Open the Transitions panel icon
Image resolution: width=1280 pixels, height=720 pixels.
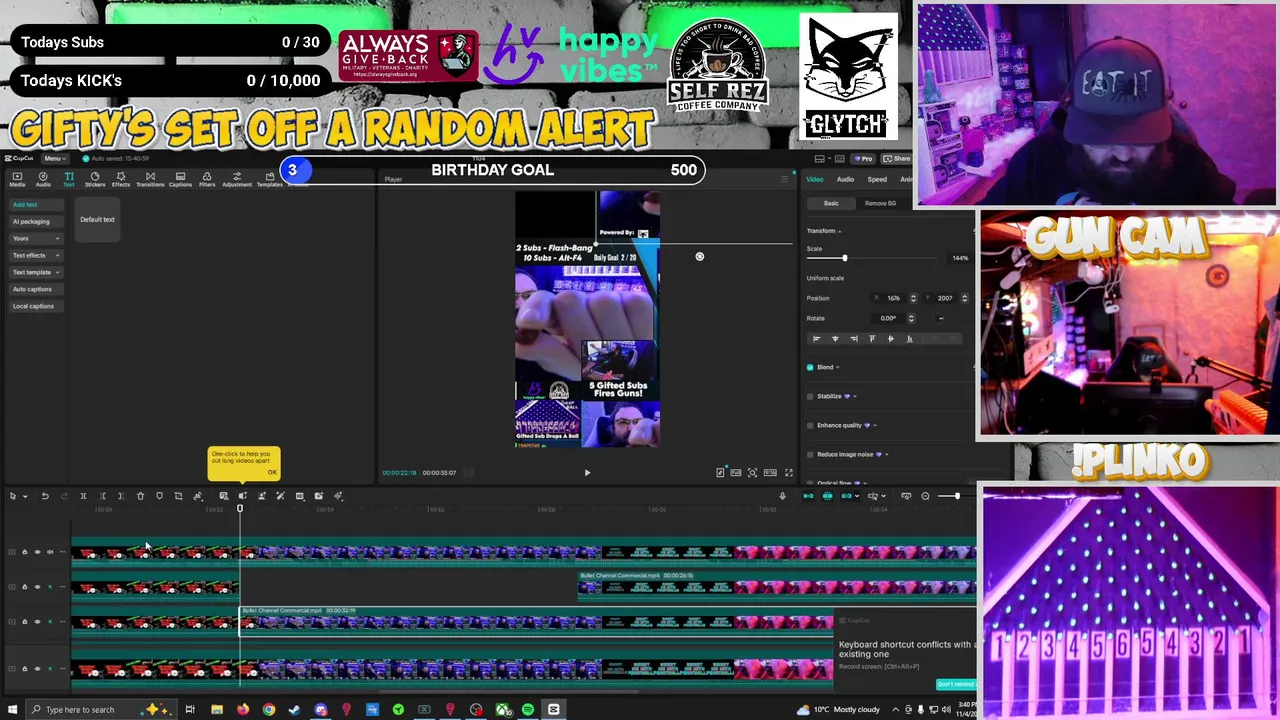tap(150, 179)
